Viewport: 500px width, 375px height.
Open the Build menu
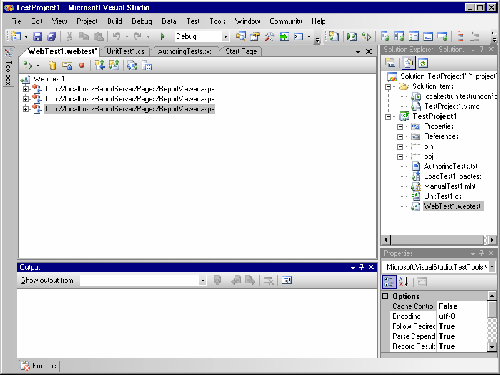(x=115, y=21)
